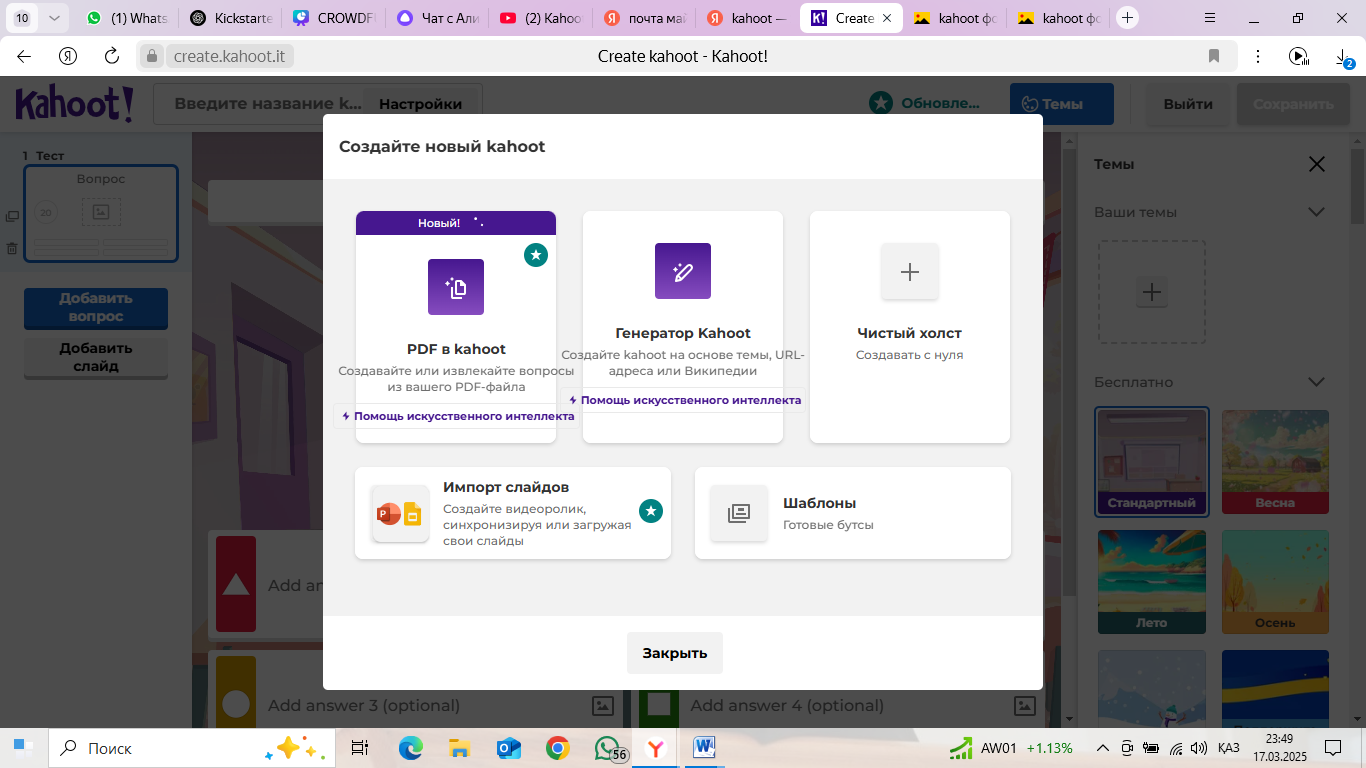This screenshot has height=768, width=1366.
Task: Open the browser three-dot menu
Action: coord(1258,56)
